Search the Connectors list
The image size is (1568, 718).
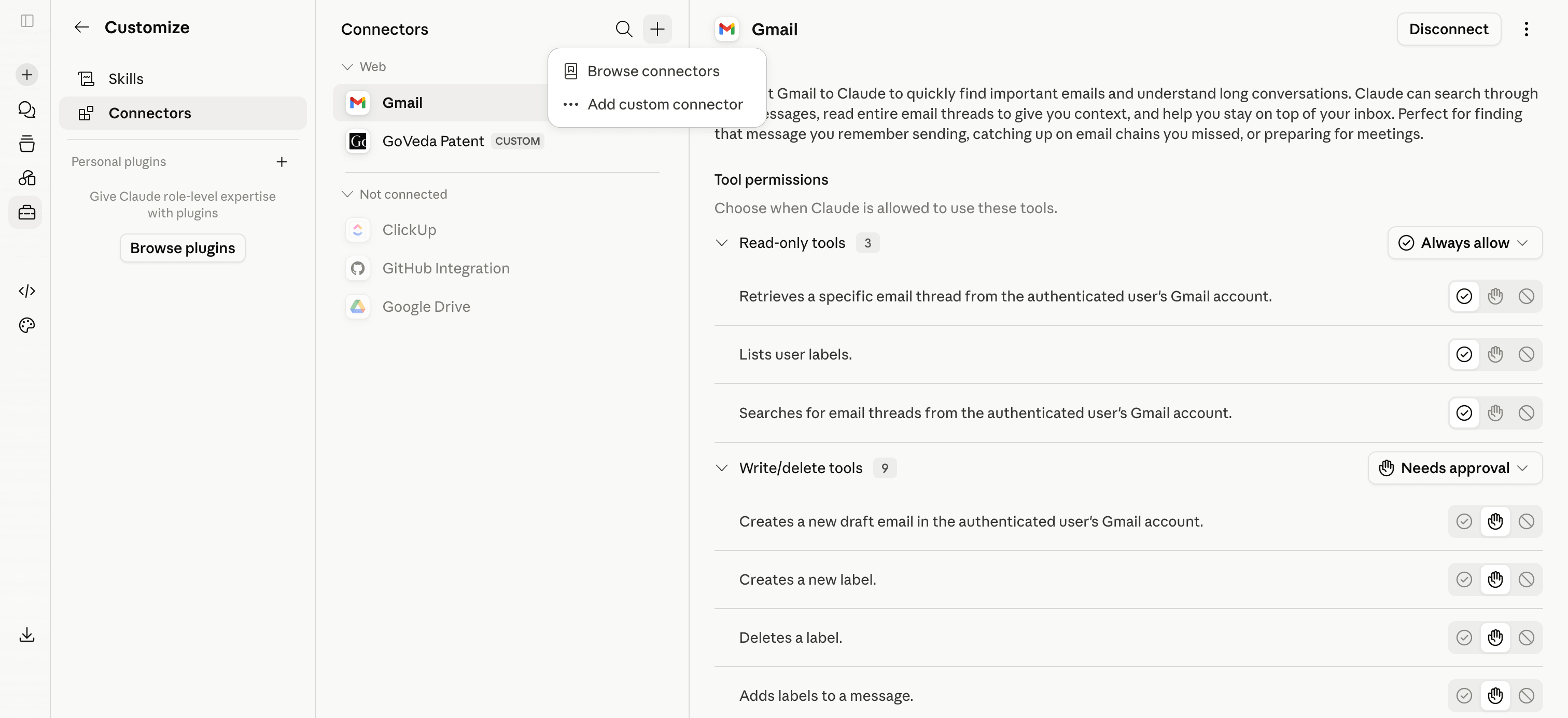pos(623,29)
